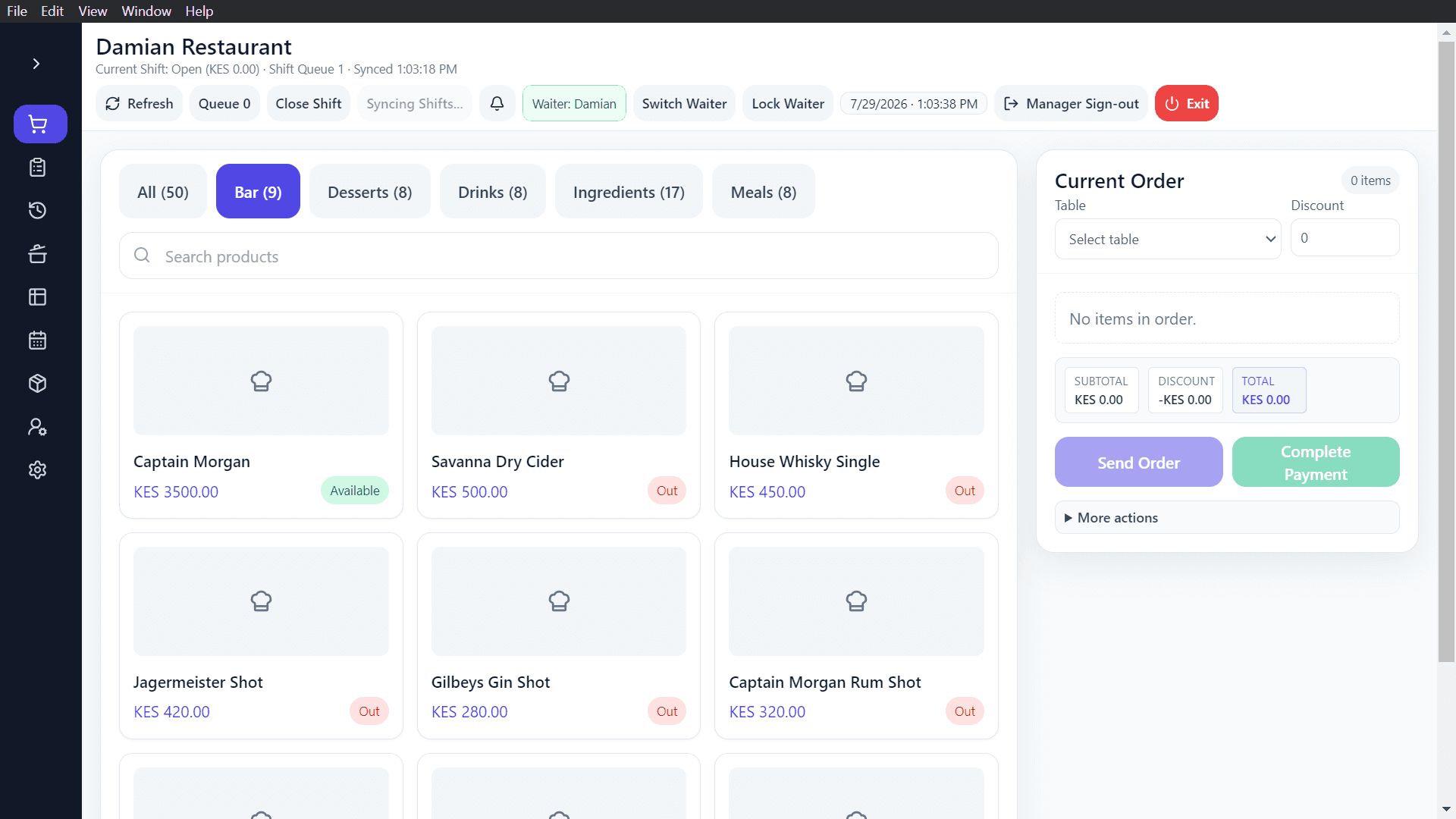Select the Meals (8) category tab
The height and width of the screenshot is (819, 1456).
click(764, 192)
